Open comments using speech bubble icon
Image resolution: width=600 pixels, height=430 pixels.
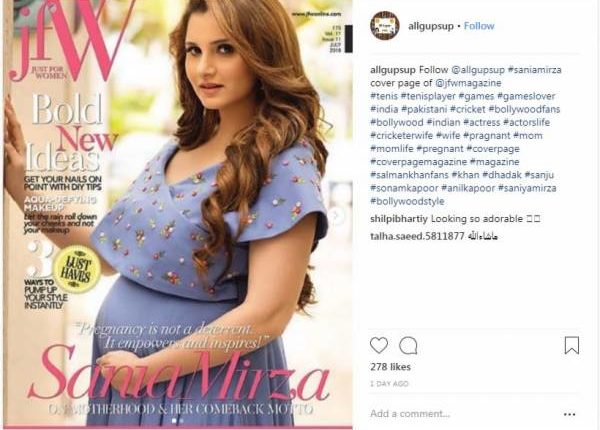(408, 345)
